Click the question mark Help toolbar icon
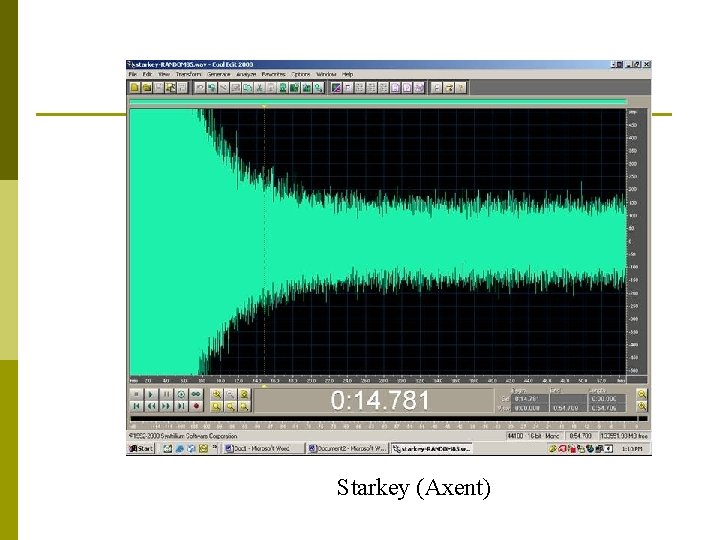This screenshot has height=540, width=720. [461, 87]
